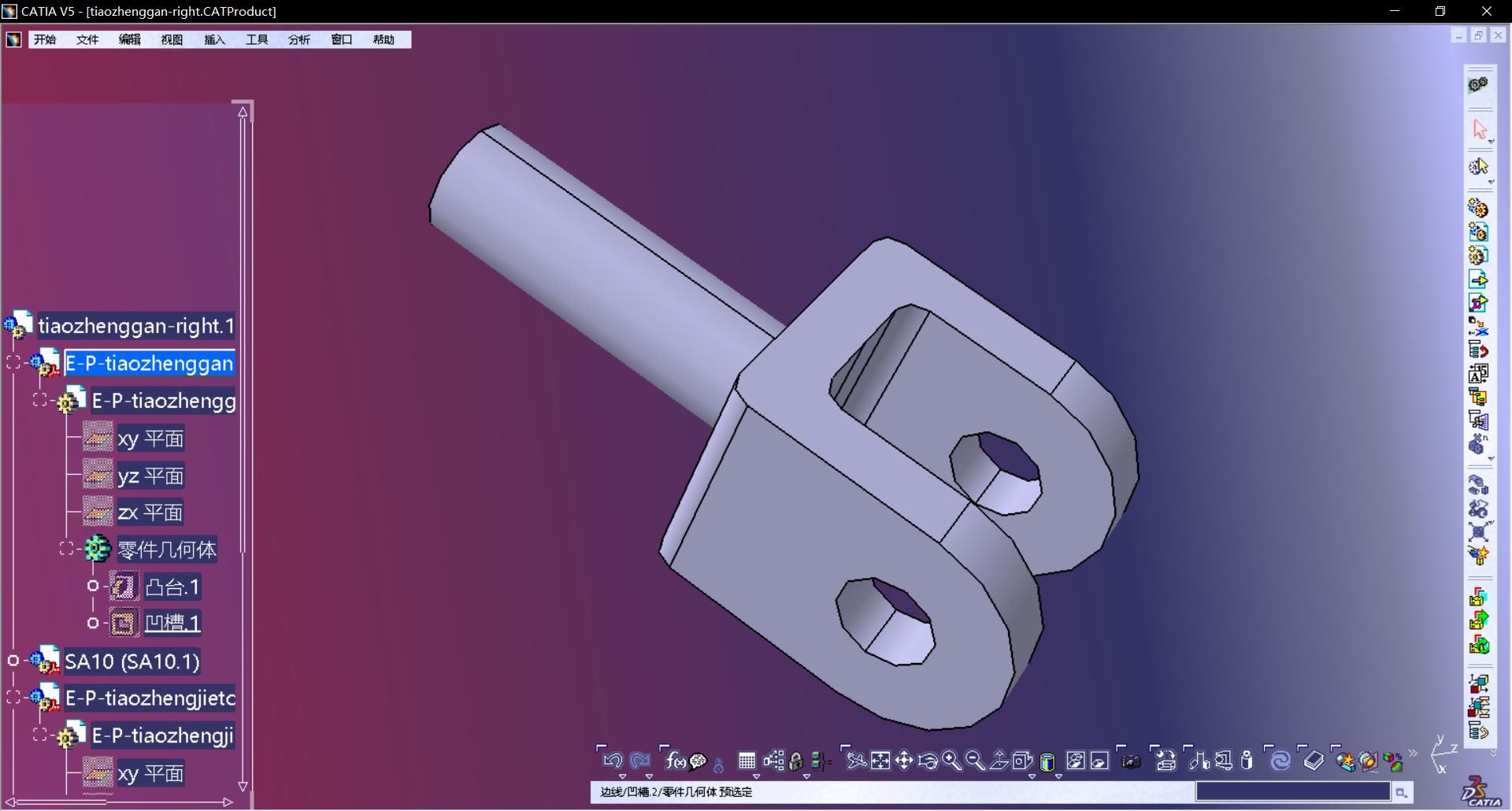Screen dimensions: 1512x811
Task: Click the Existing Component icon
Action: (x=1478, y=280)
